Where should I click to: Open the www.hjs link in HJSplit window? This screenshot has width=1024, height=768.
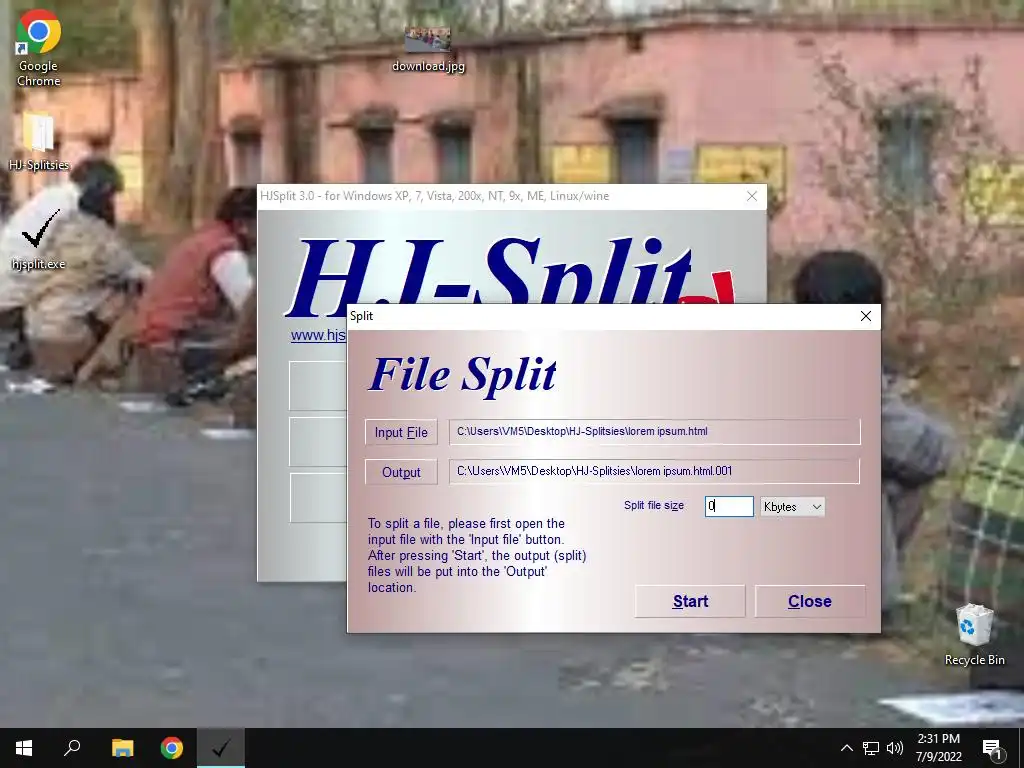pyautogui.click(x=318, y=336)
